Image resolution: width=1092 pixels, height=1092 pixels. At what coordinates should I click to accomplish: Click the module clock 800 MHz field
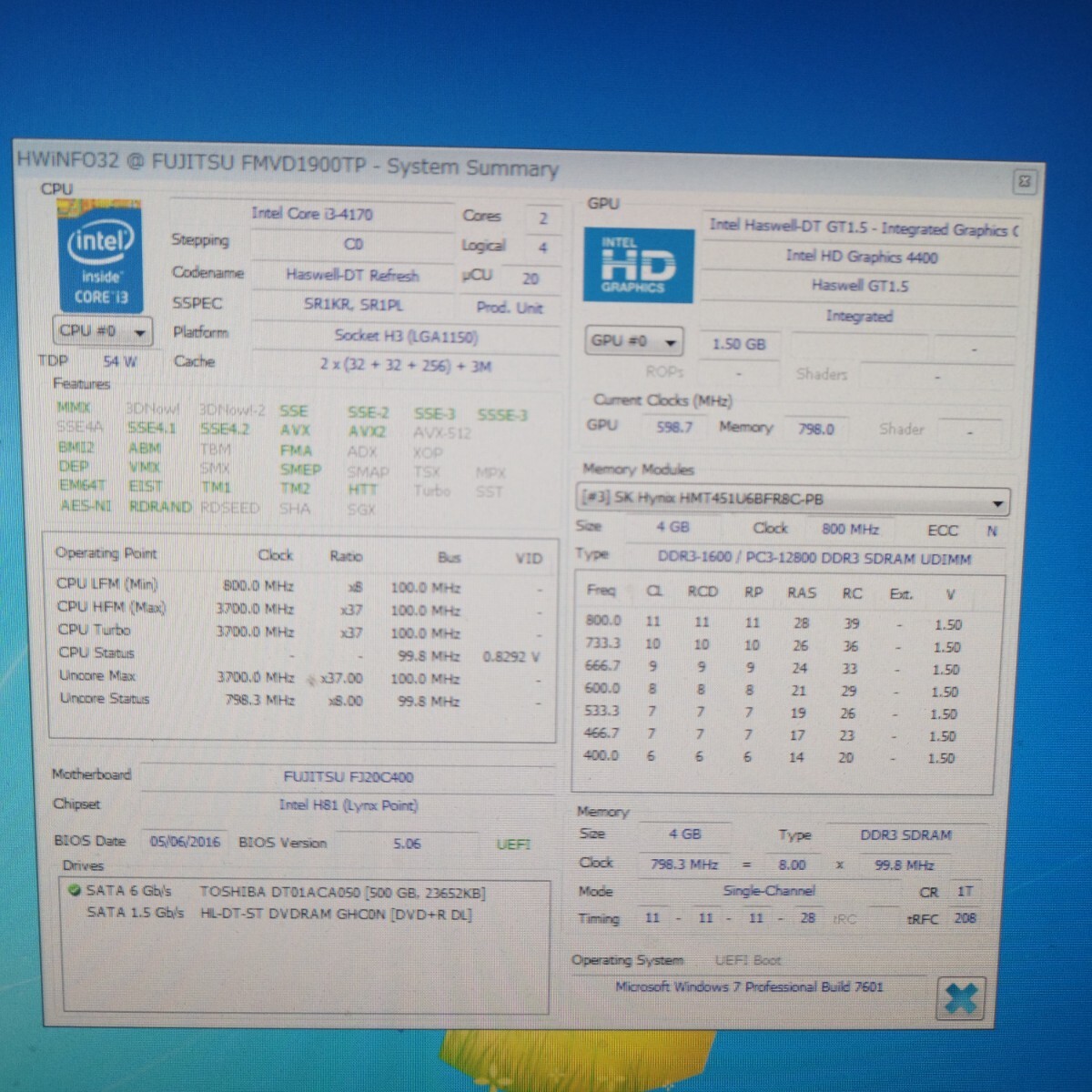pos(850,529)
